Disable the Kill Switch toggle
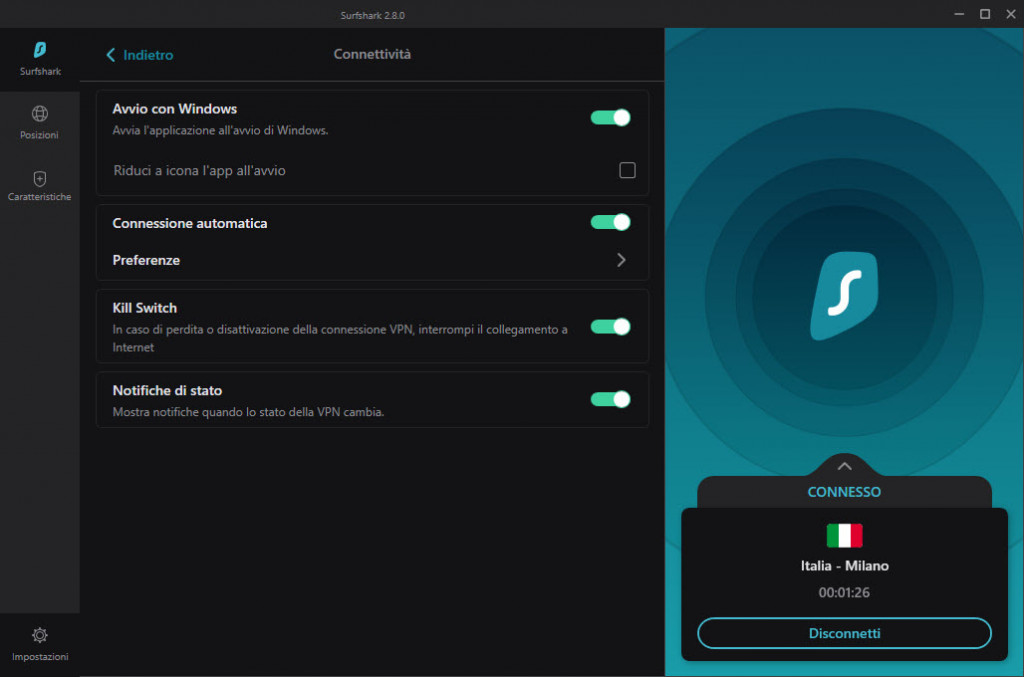 coord(610,326)
